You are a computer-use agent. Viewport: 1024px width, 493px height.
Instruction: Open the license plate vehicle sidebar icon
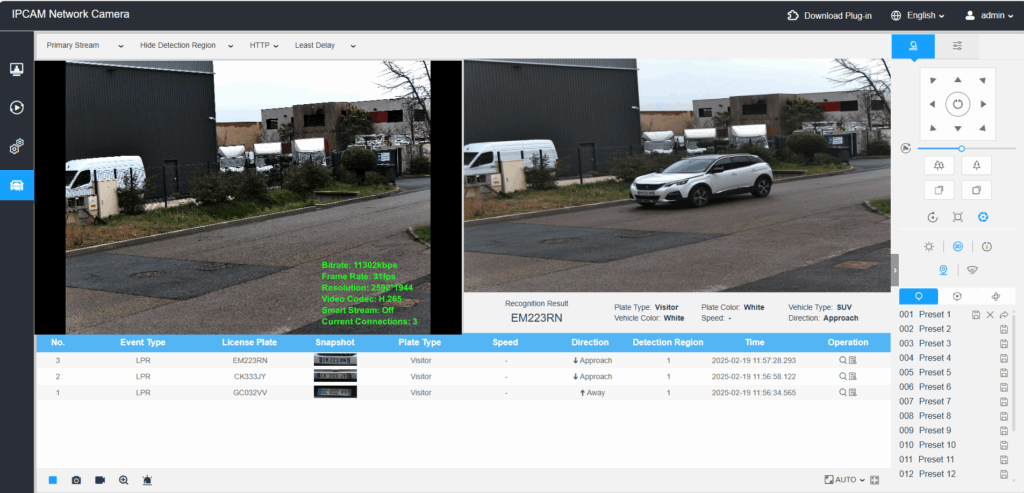[x=16, y=185]
